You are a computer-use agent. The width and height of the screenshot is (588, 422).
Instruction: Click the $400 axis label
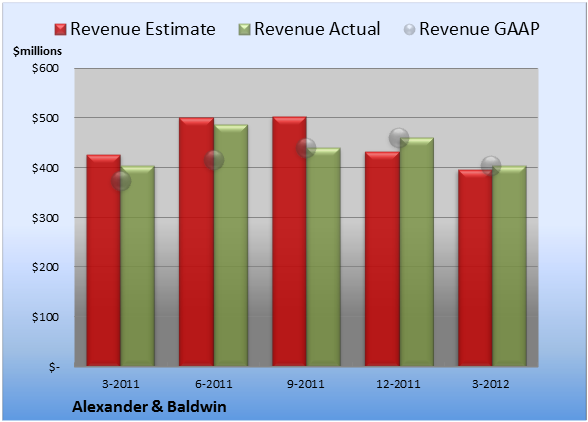[45, 168]
